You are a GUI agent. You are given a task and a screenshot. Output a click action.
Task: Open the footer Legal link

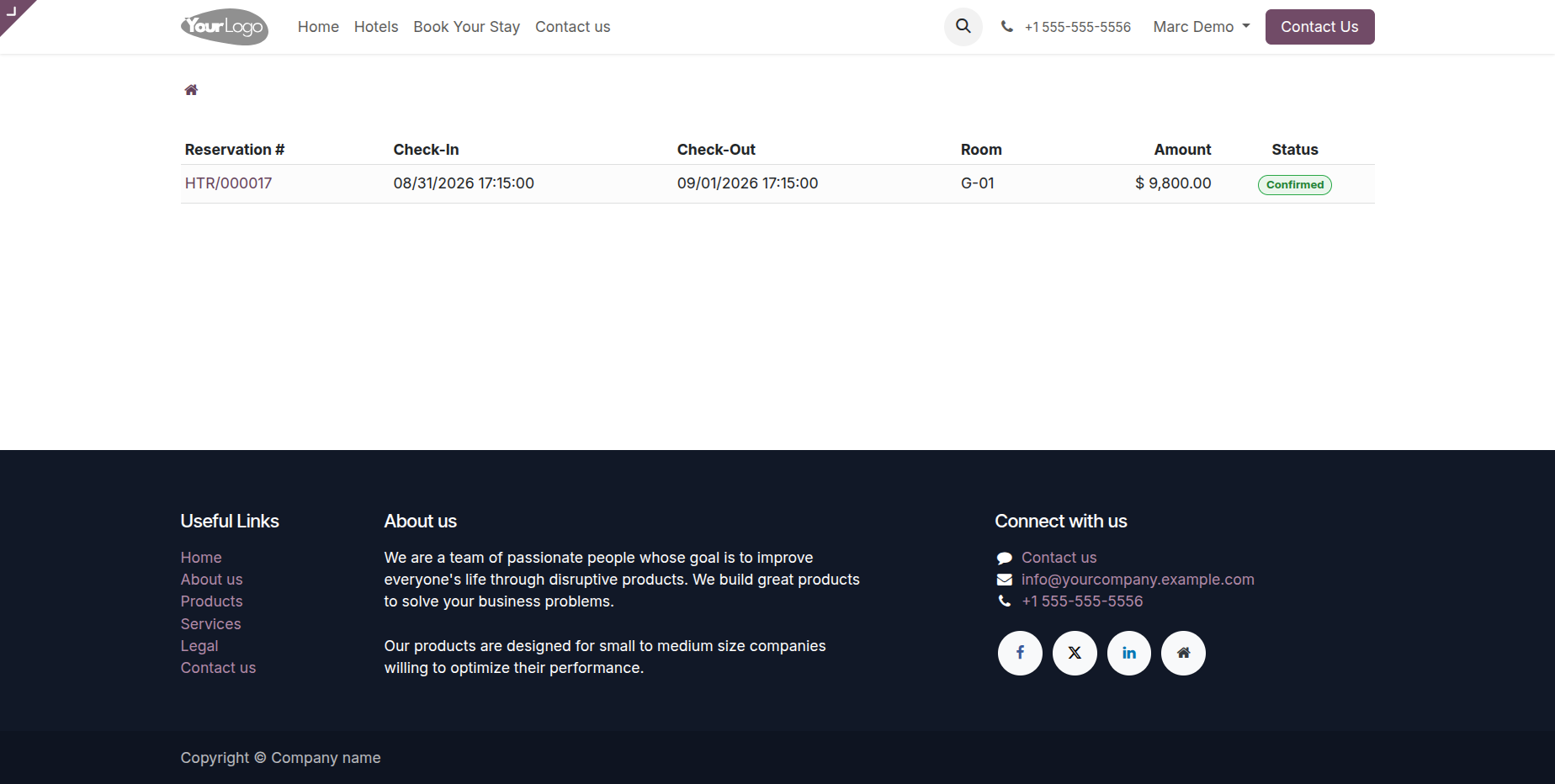(199, 646)
